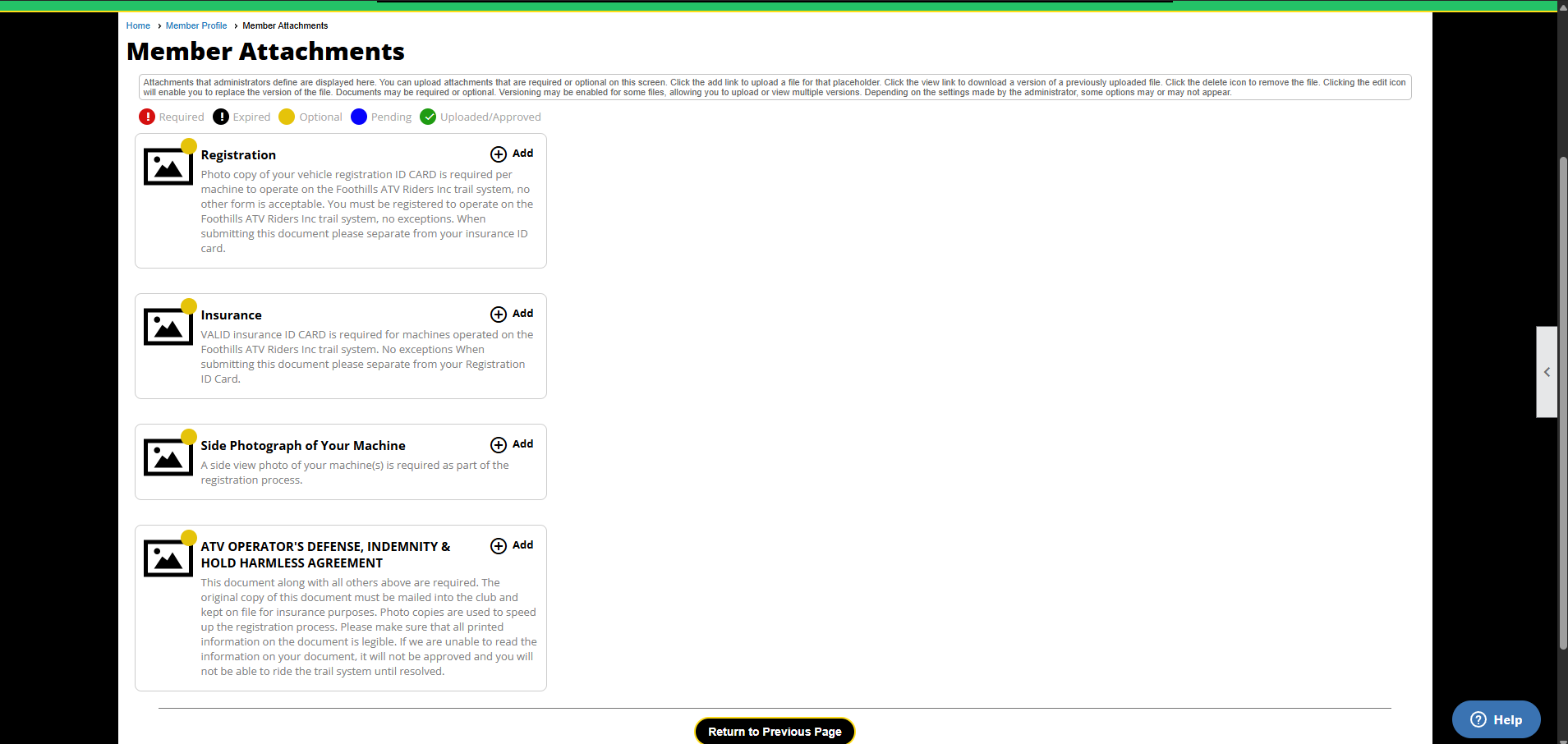The image size is (1568, 744).
Task: Go to Home breadcrumb link
Action: [x=138, y=25]
